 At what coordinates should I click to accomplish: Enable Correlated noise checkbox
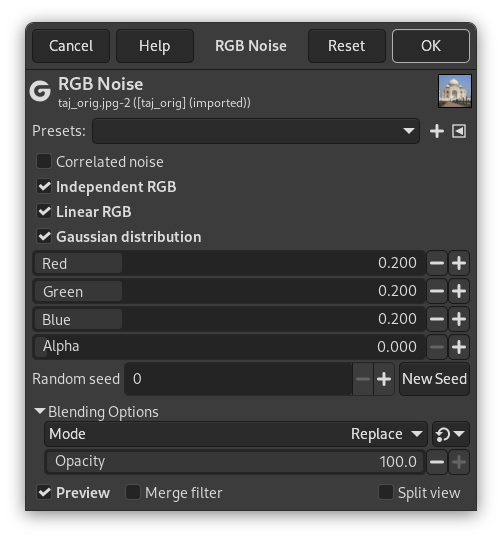pyautogui.click(x=44, y=161)
